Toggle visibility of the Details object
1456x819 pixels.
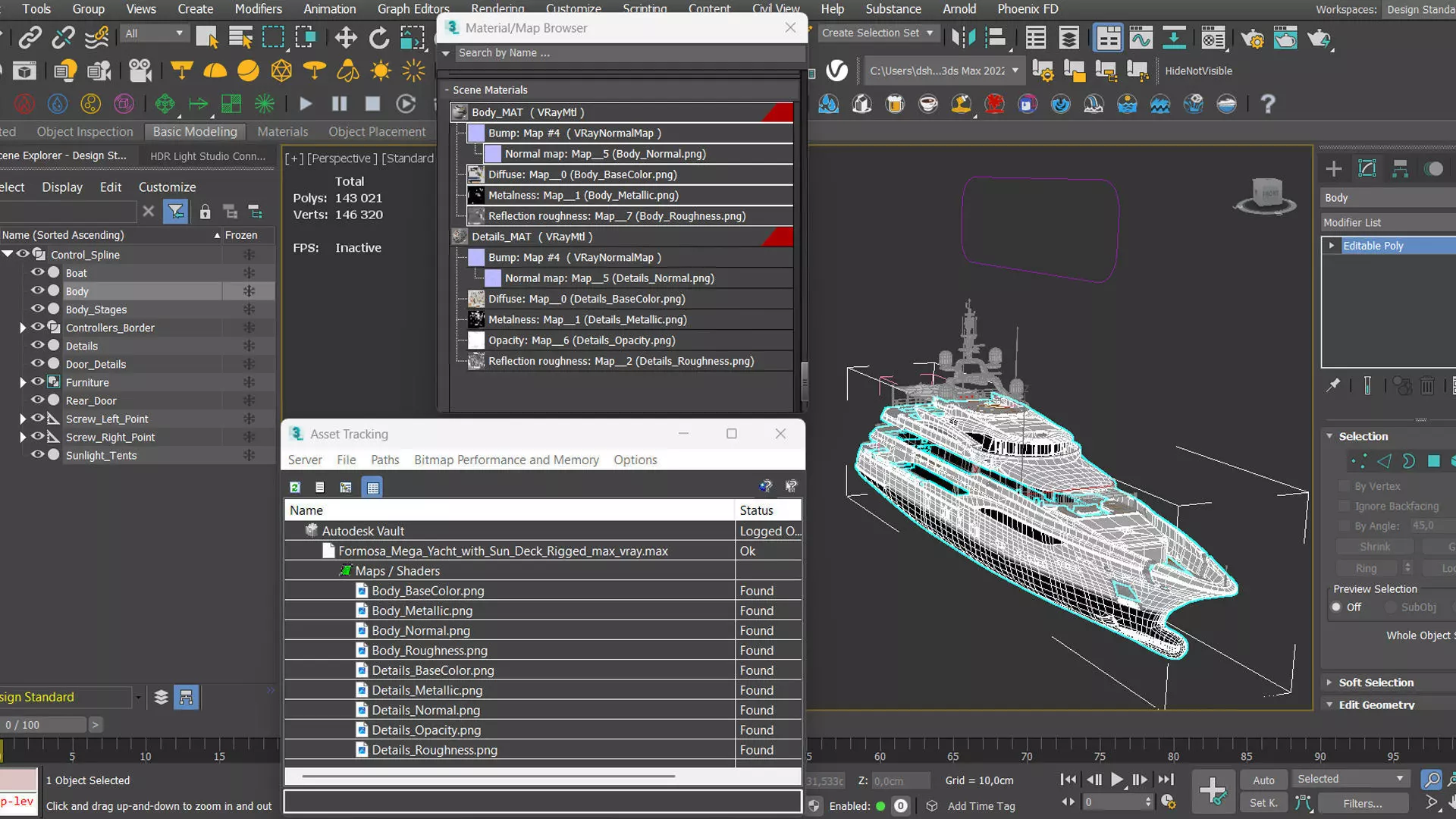point(36,345)
